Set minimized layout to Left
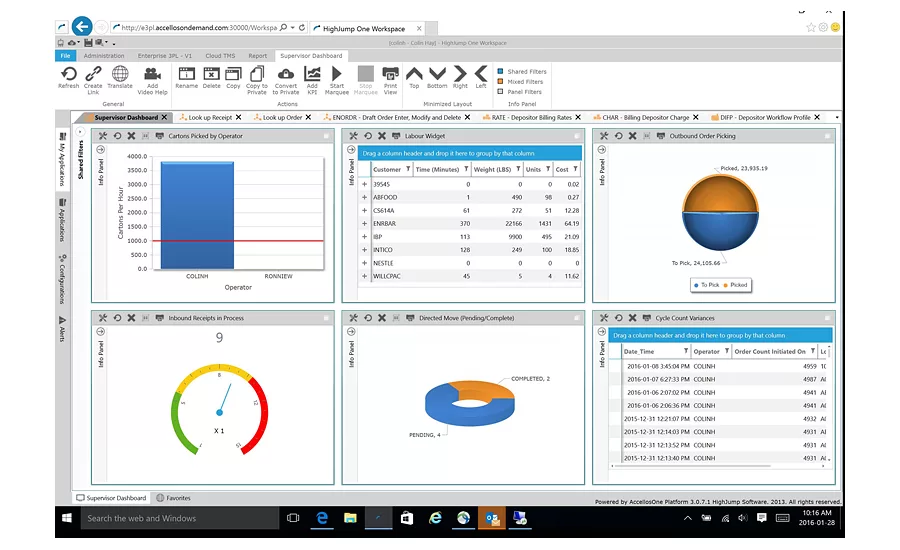This screenshot has width=900, height=550. 481,73
